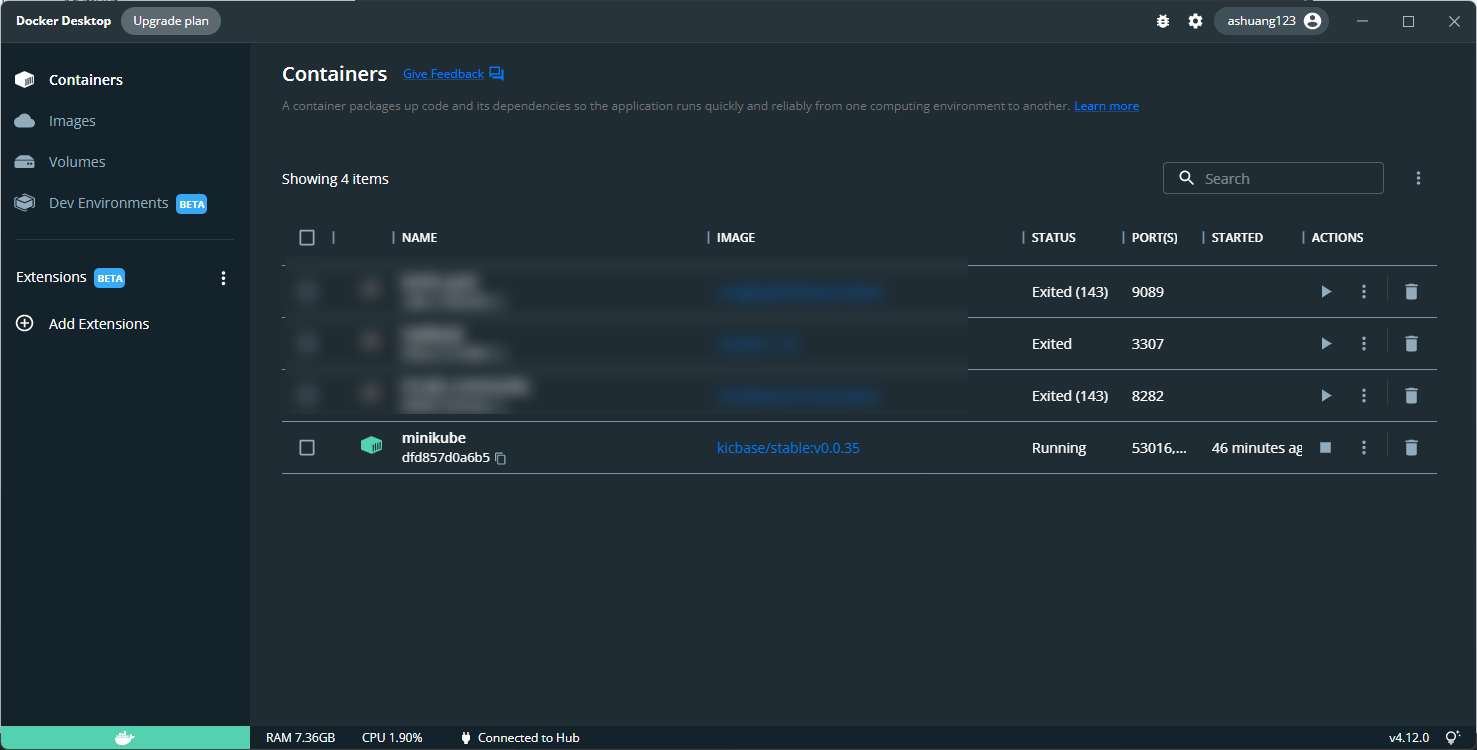The height and width of the screenshot is (750, 1477).
Task: Delete the minikube container
Action: [x=1411, y=448]
